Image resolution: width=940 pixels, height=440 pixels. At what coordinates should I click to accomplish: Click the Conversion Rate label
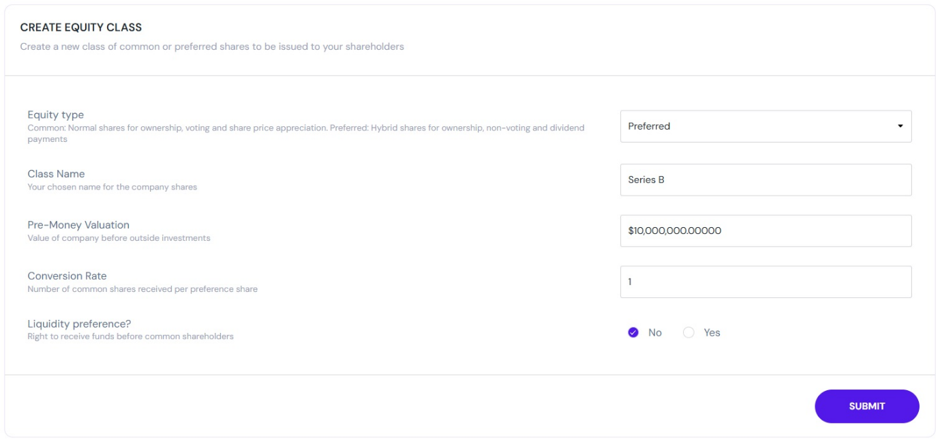point(67,276)
